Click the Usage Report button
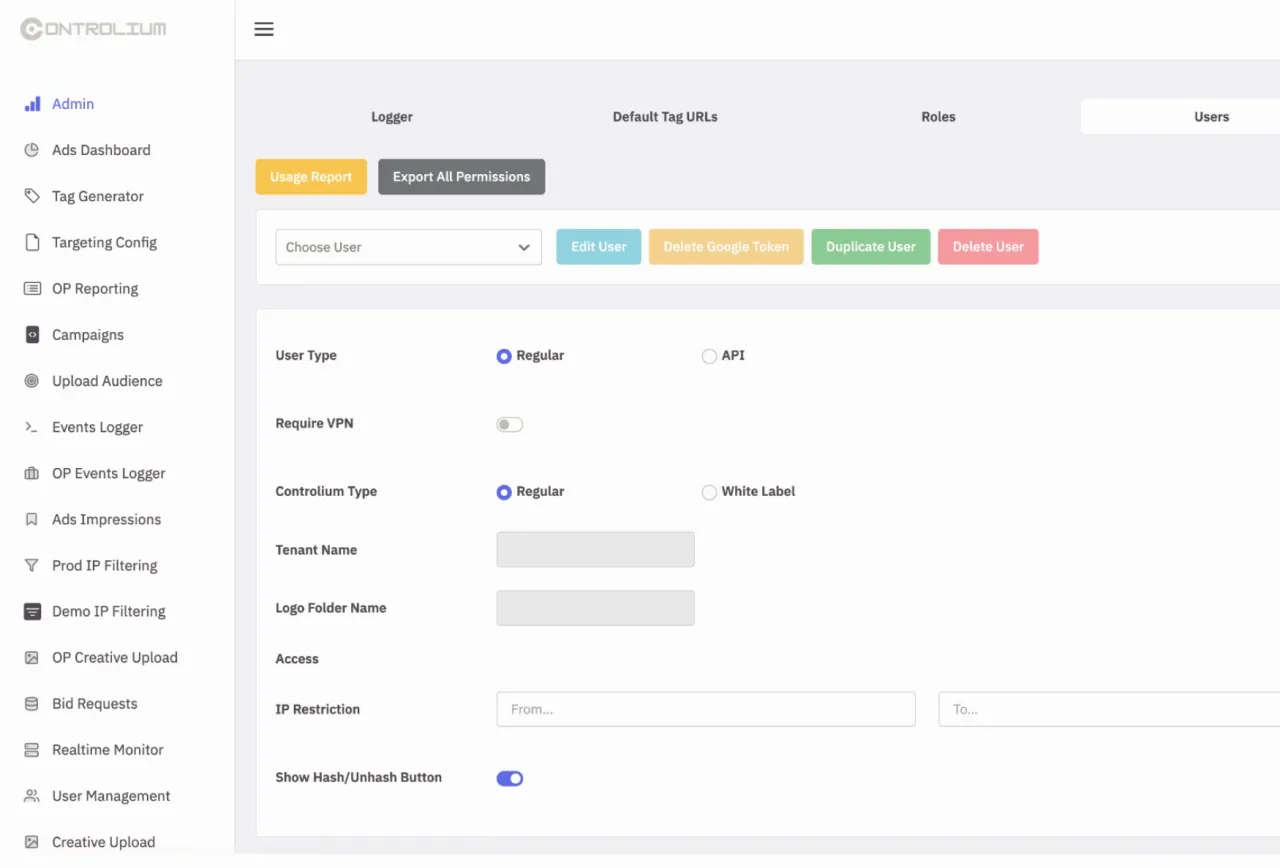This screenshot has height=868, width=1280. (311, 177)
